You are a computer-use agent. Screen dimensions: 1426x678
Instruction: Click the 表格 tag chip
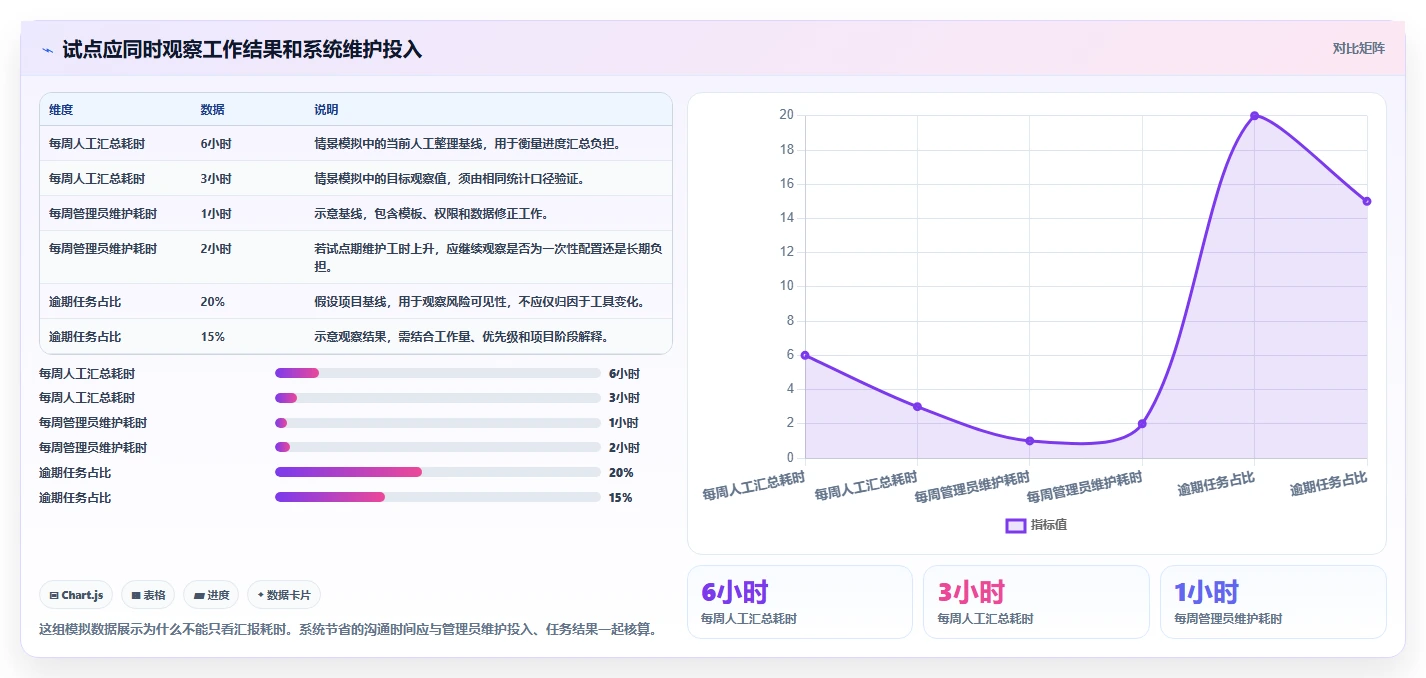[x=148, y=595]
